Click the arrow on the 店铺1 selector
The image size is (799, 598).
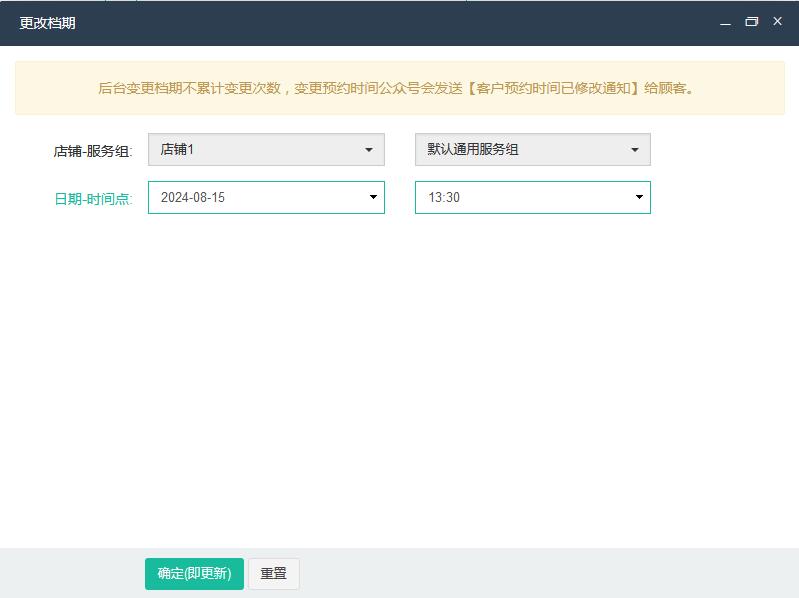pyautogui.click(x=369, y=150)
